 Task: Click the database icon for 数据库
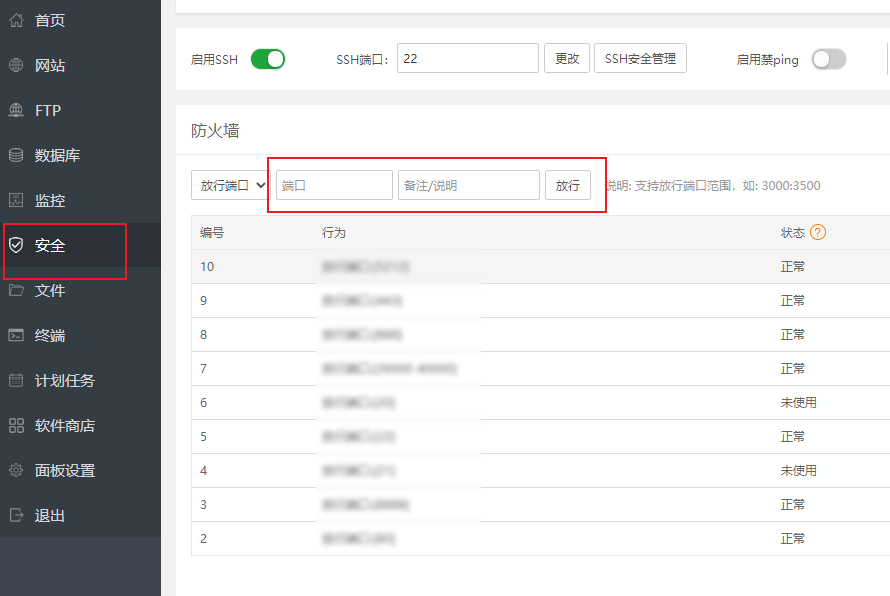coord(16,155)
